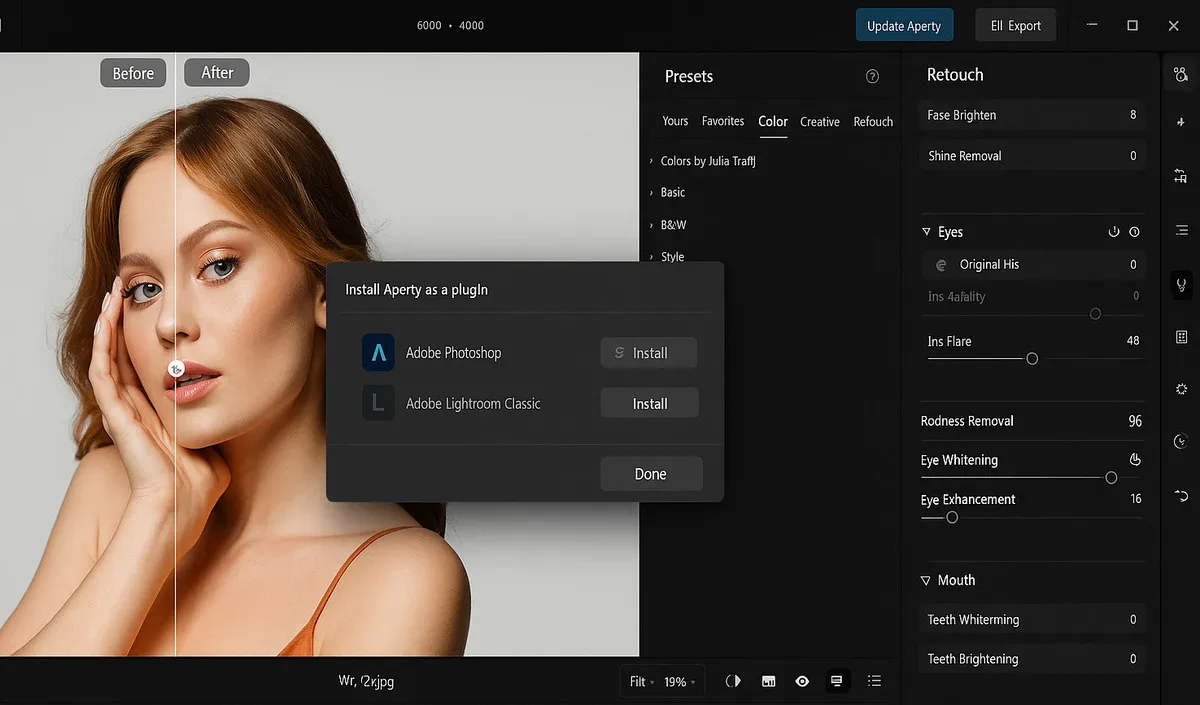The height and width of the screenshot is (705, 1200).
Task: Toggle the Eyes section power icon
Action: (1114, 232)
